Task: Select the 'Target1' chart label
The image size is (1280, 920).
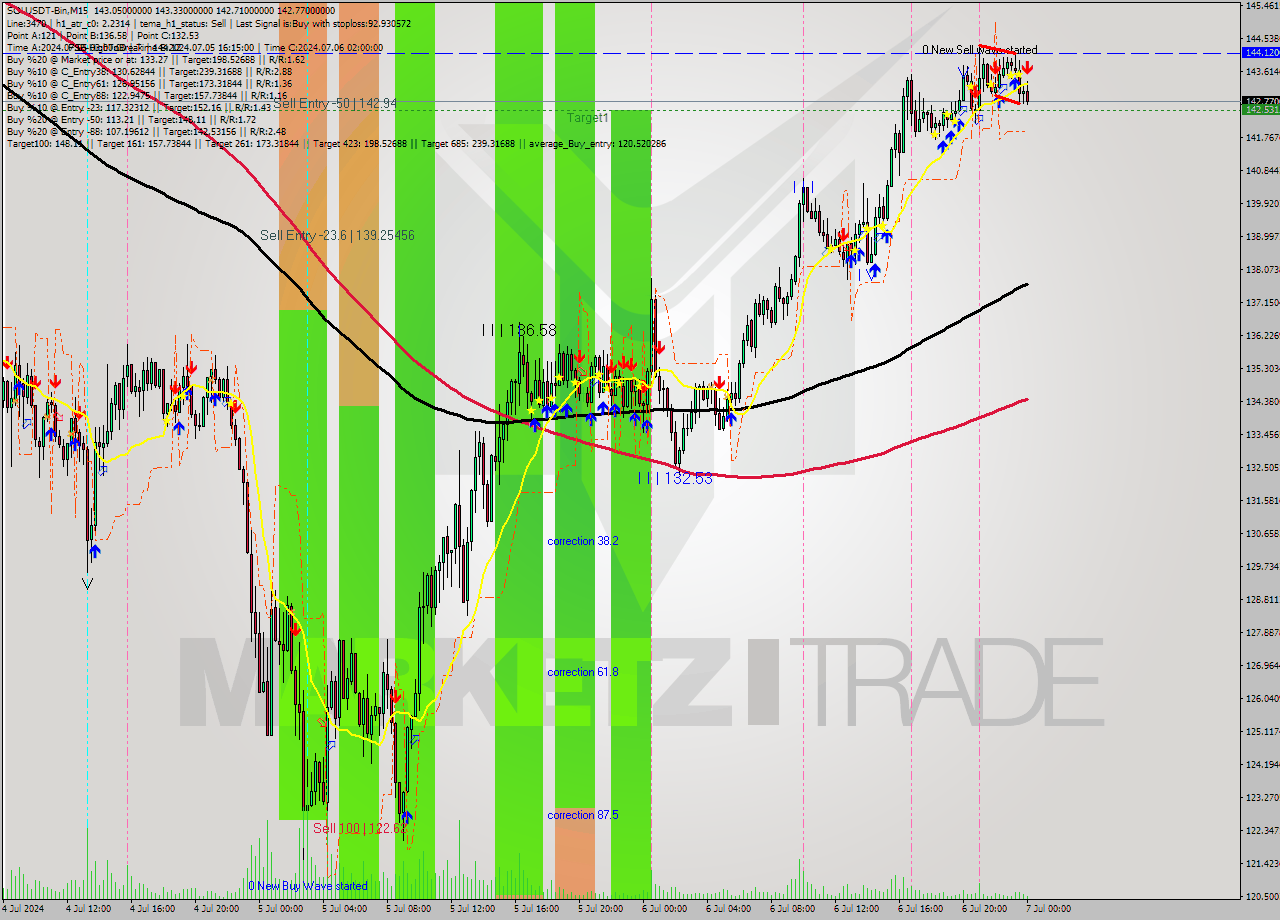Action: tap(588, 118)
